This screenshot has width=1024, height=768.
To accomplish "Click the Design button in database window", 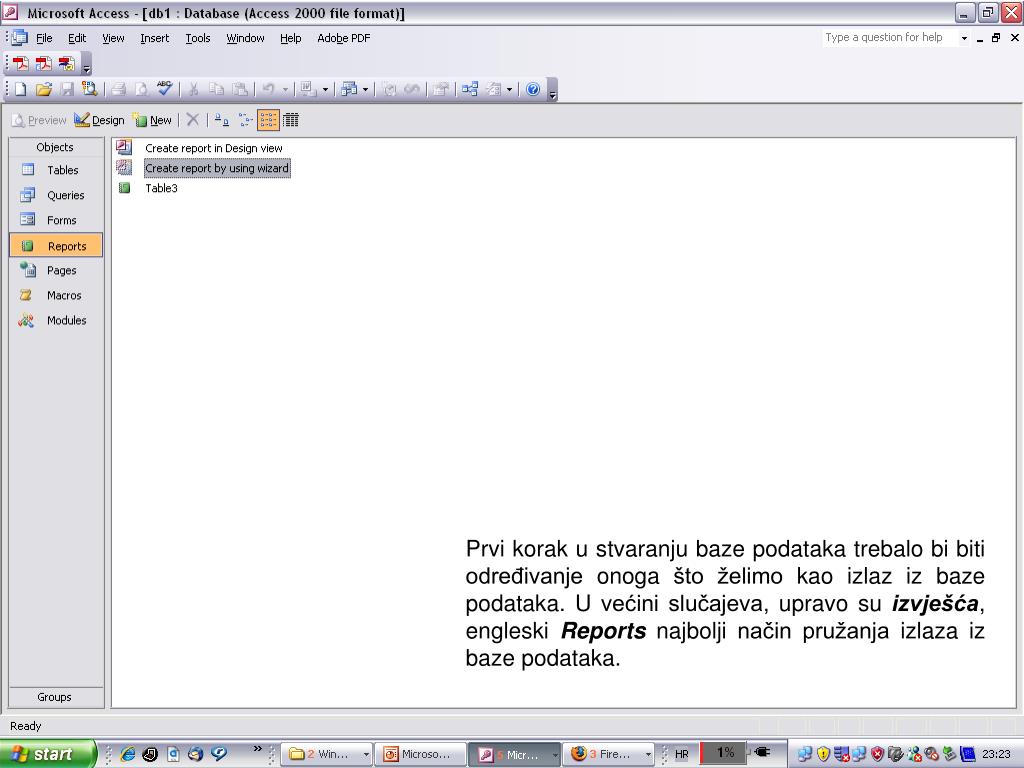I will pyautogui.click(x=99, y=120).
